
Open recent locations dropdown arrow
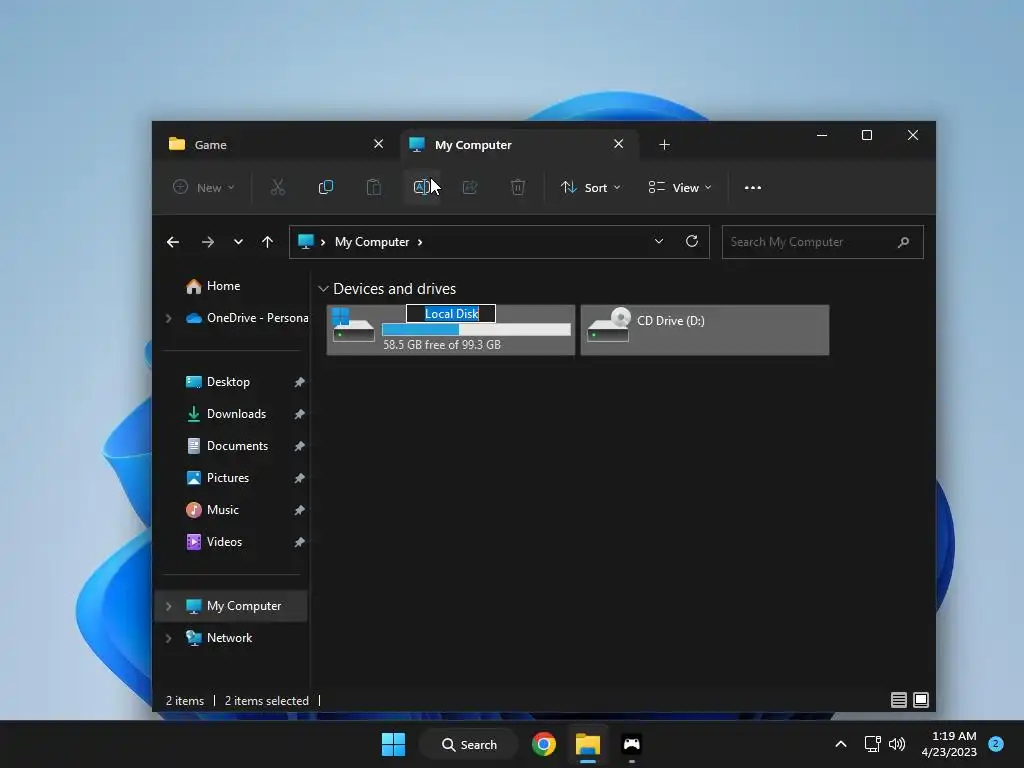click(x=238, y=242)
